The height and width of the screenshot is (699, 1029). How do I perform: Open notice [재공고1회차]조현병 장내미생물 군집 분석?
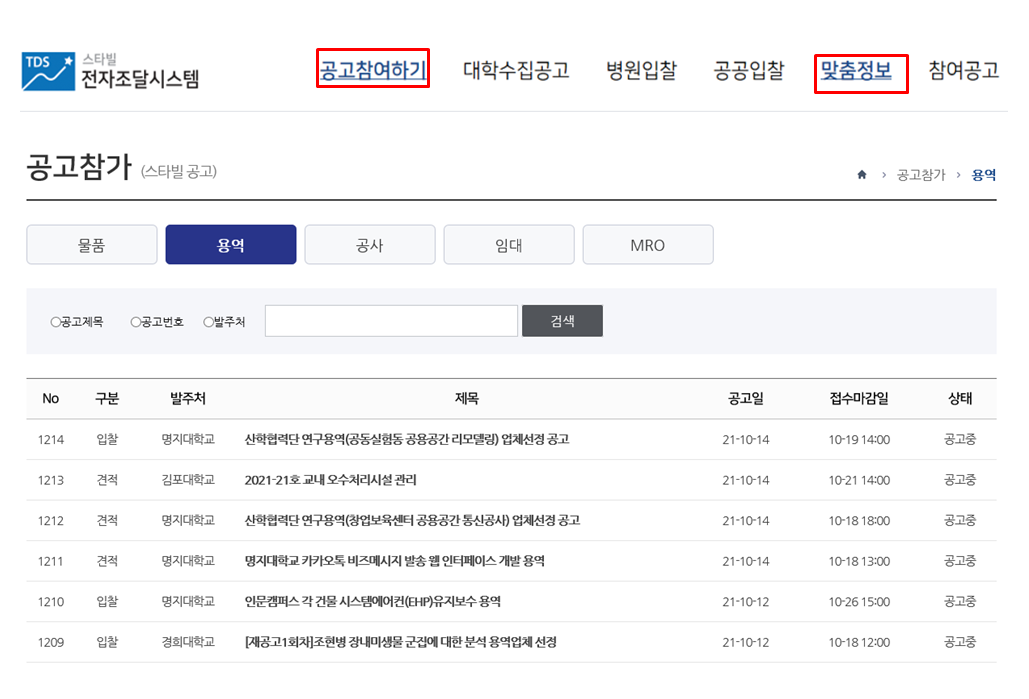[400, 643]
